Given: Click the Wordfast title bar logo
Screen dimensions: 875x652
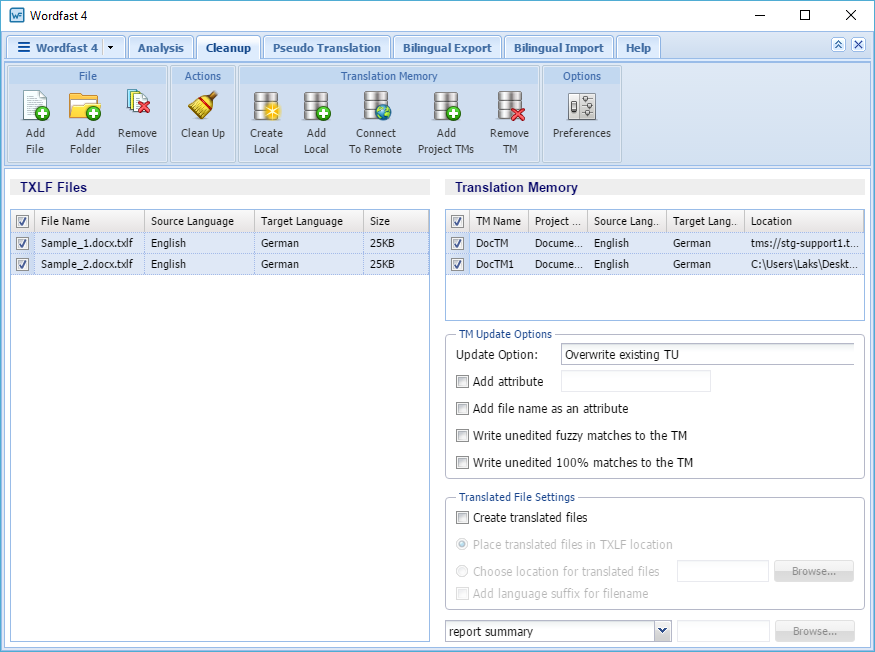Looking at the screenshot, I should 17,15.
